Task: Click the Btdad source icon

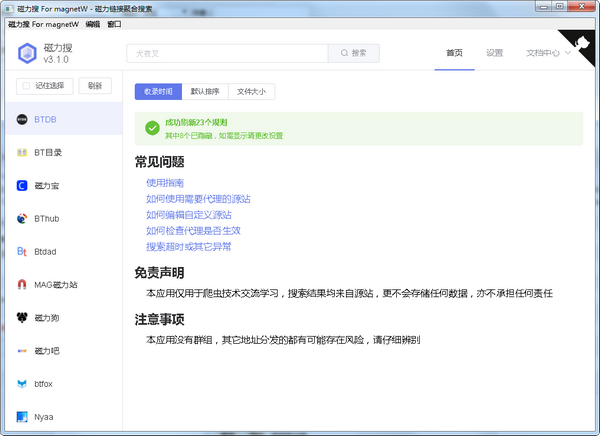Action: point(21,251)
